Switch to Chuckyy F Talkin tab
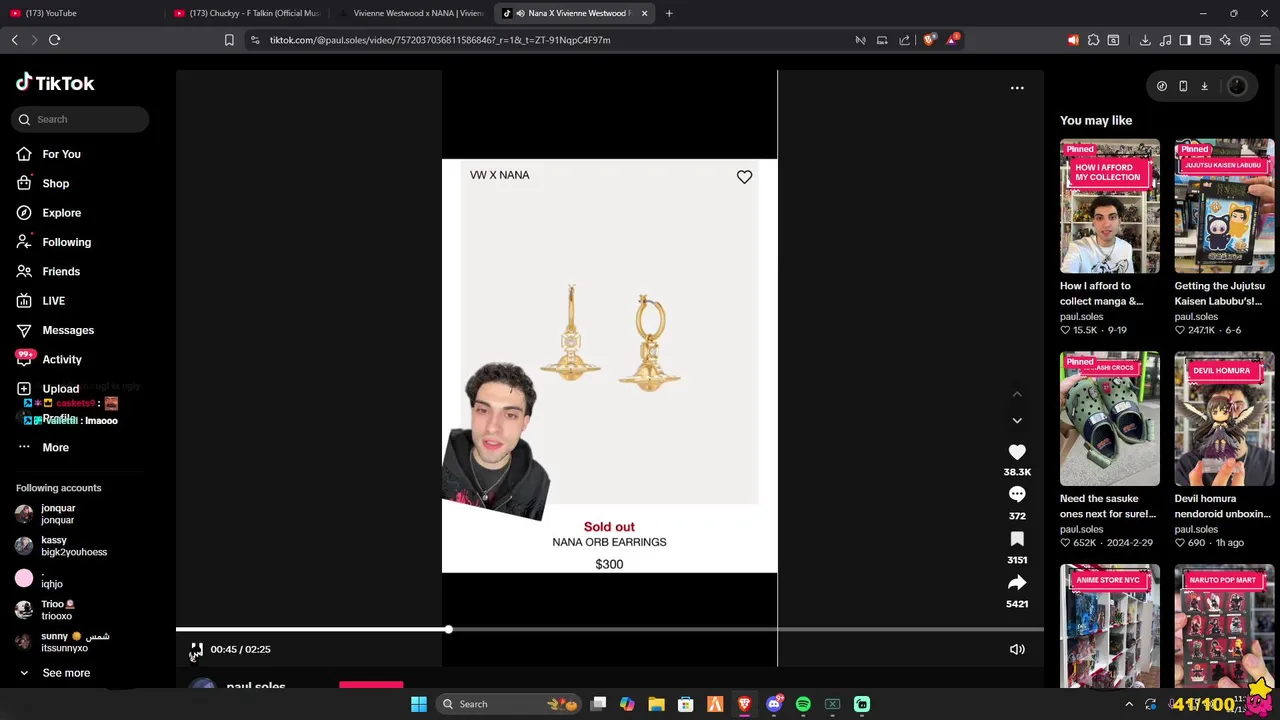1280x720 pixels. (x=246, y=13)
